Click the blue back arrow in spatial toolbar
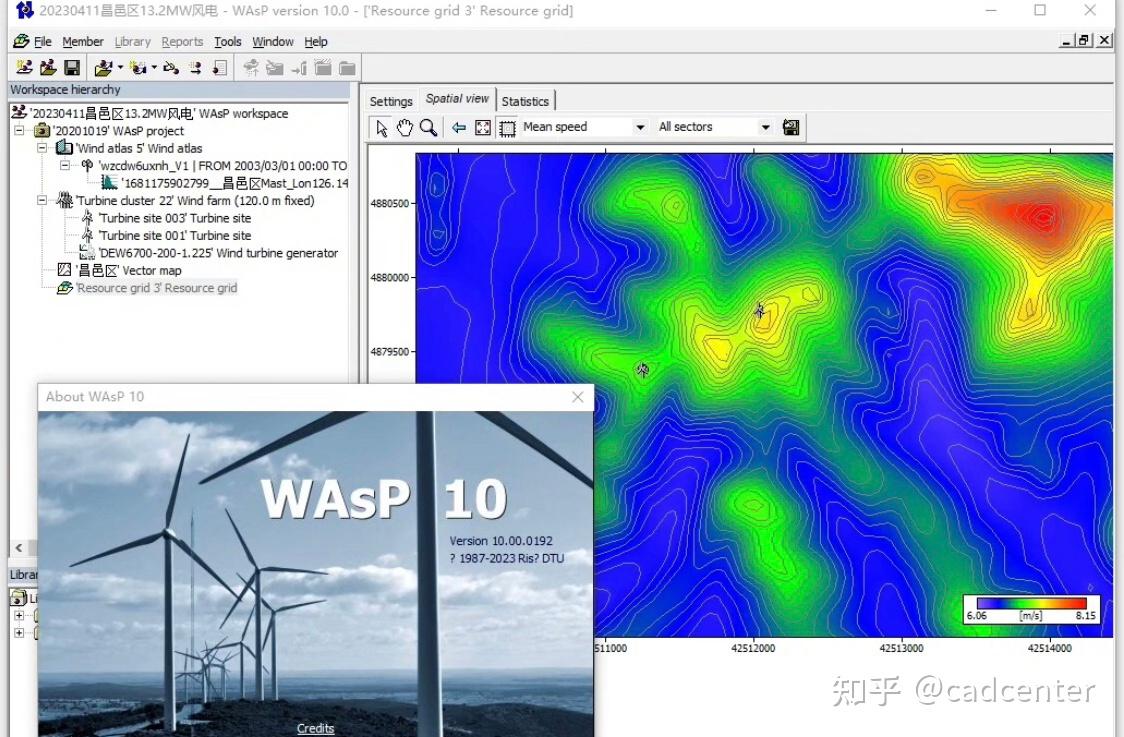 tap(458, 127)
